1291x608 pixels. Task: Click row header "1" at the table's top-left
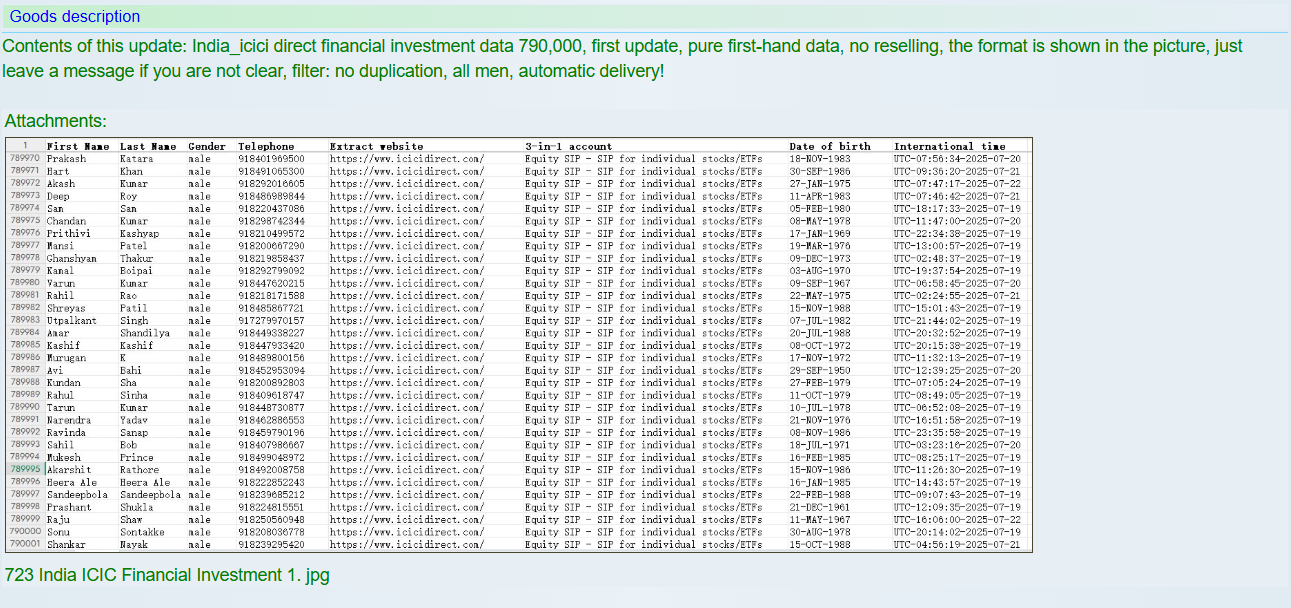[25, 146]
